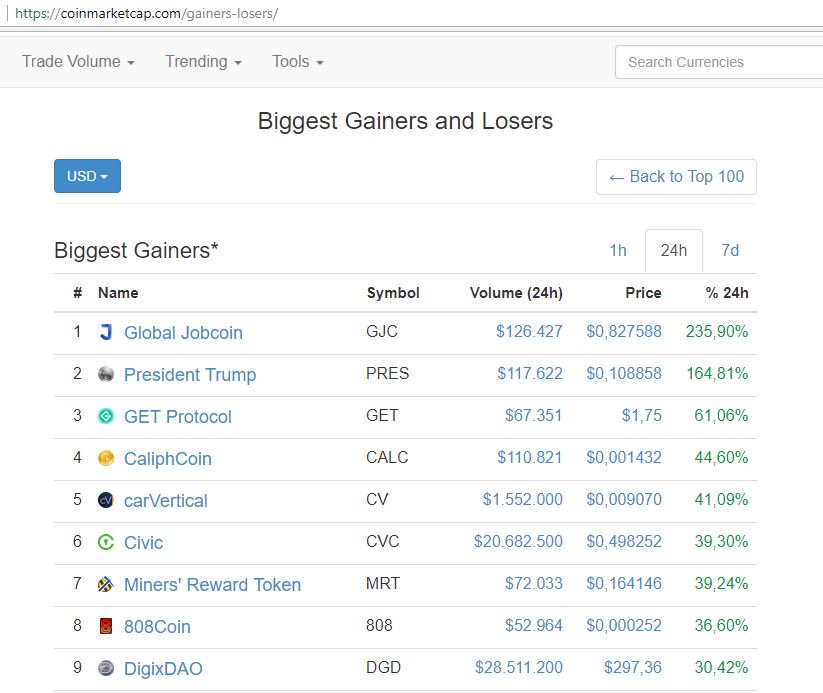This screenshot has height=693, width=823.
Task: Open the Civic coin link
Action: coord(143,542)
